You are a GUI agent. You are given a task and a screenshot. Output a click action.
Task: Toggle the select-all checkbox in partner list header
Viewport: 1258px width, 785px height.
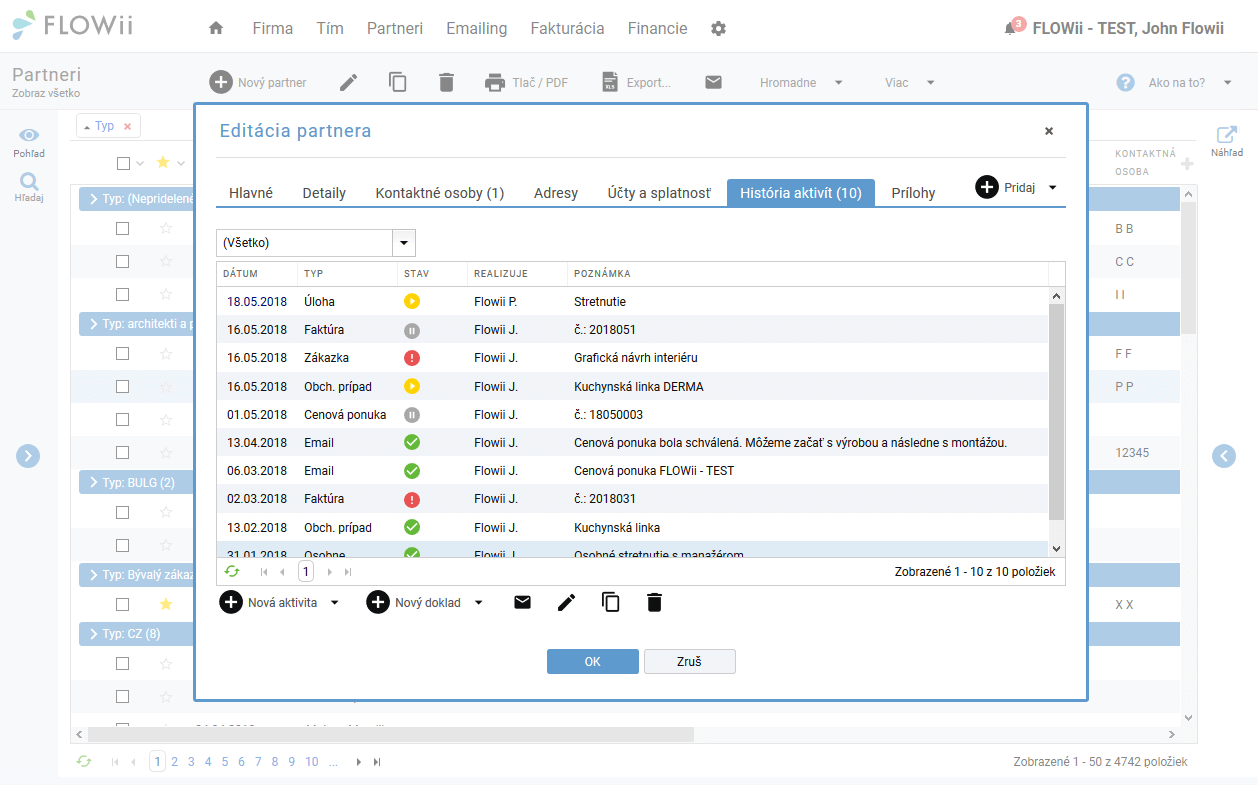click(x=123, y=163)
